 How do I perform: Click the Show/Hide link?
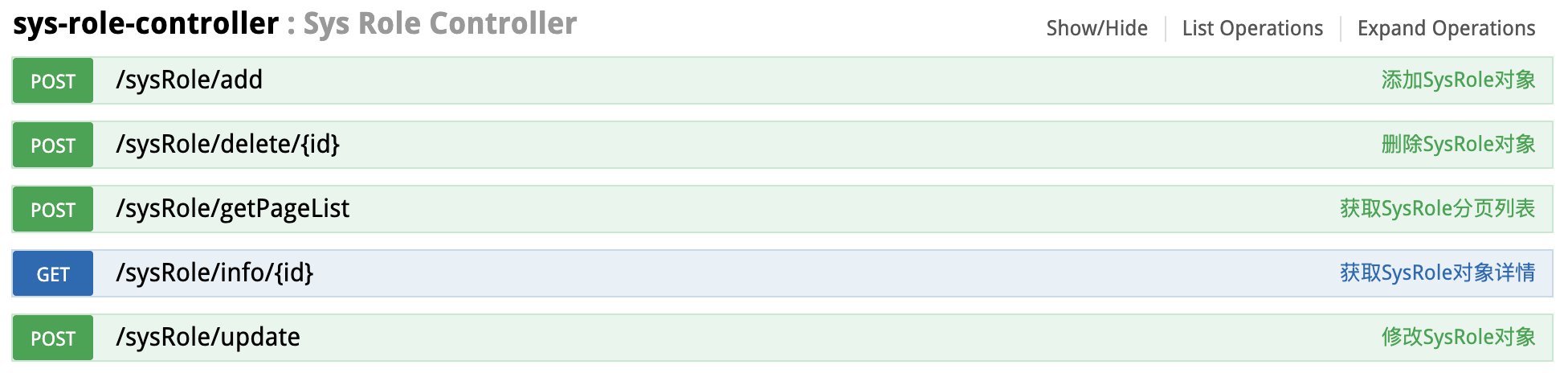pos(1096,28)
